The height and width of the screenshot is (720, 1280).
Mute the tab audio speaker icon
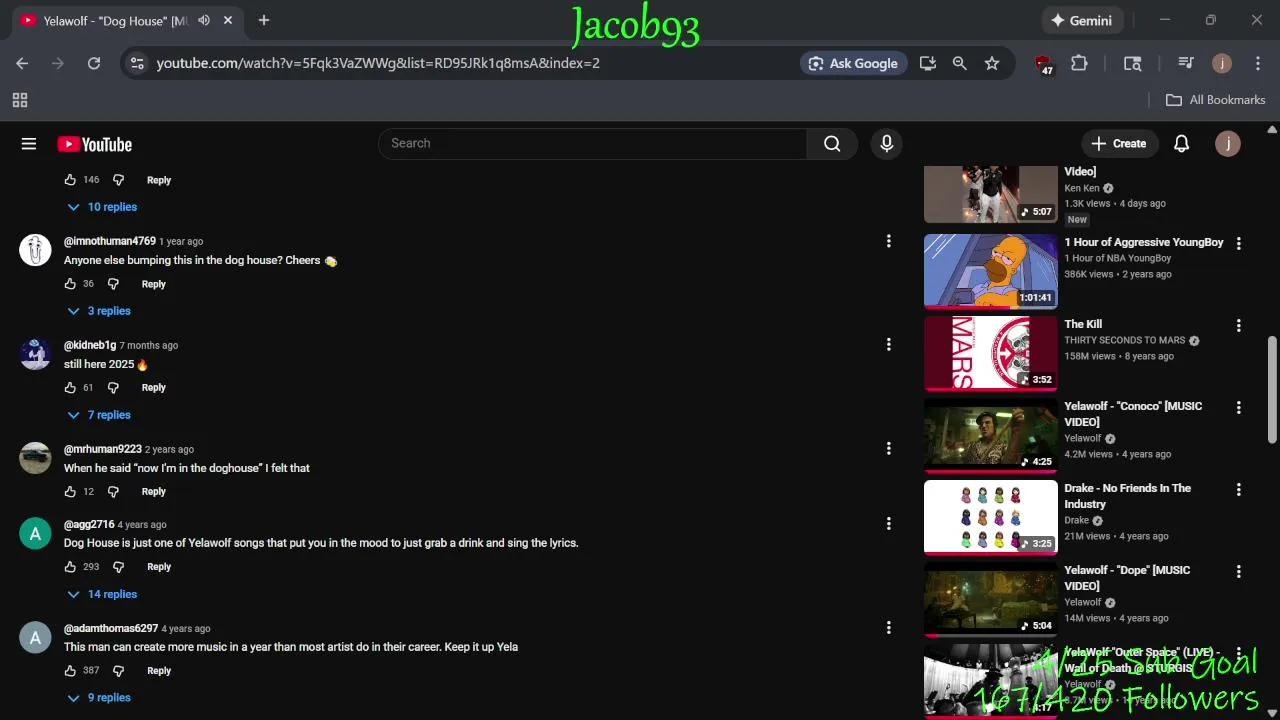(204, 21)
